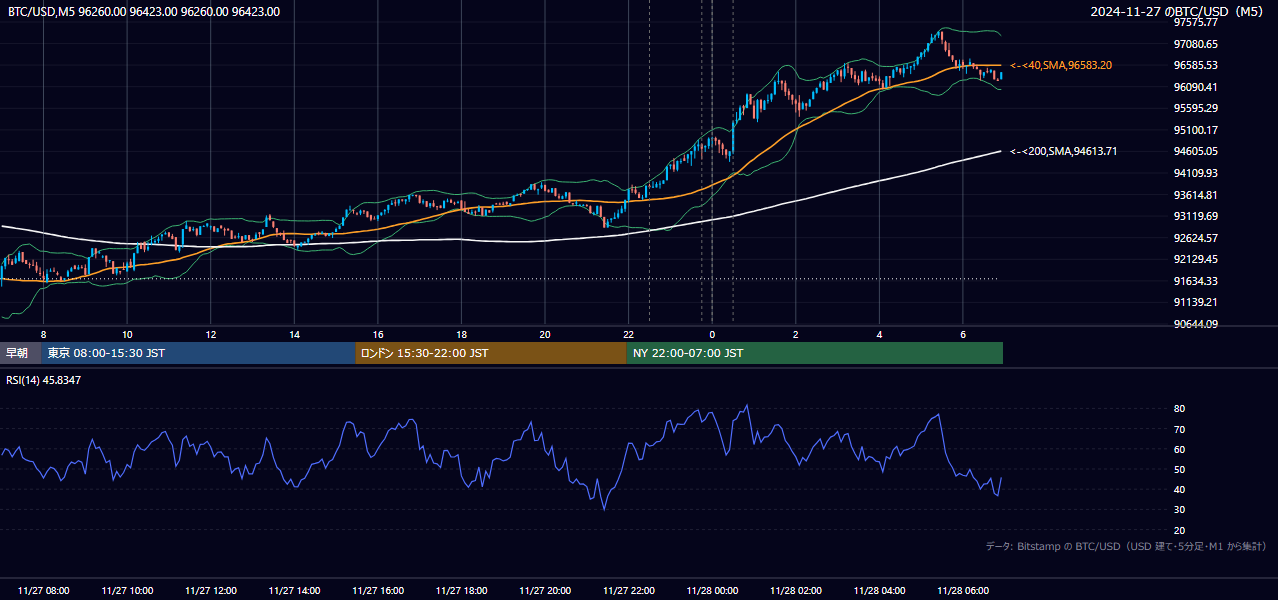
Task: Click the RSI scale label 40
Action: pos(1180,489)
